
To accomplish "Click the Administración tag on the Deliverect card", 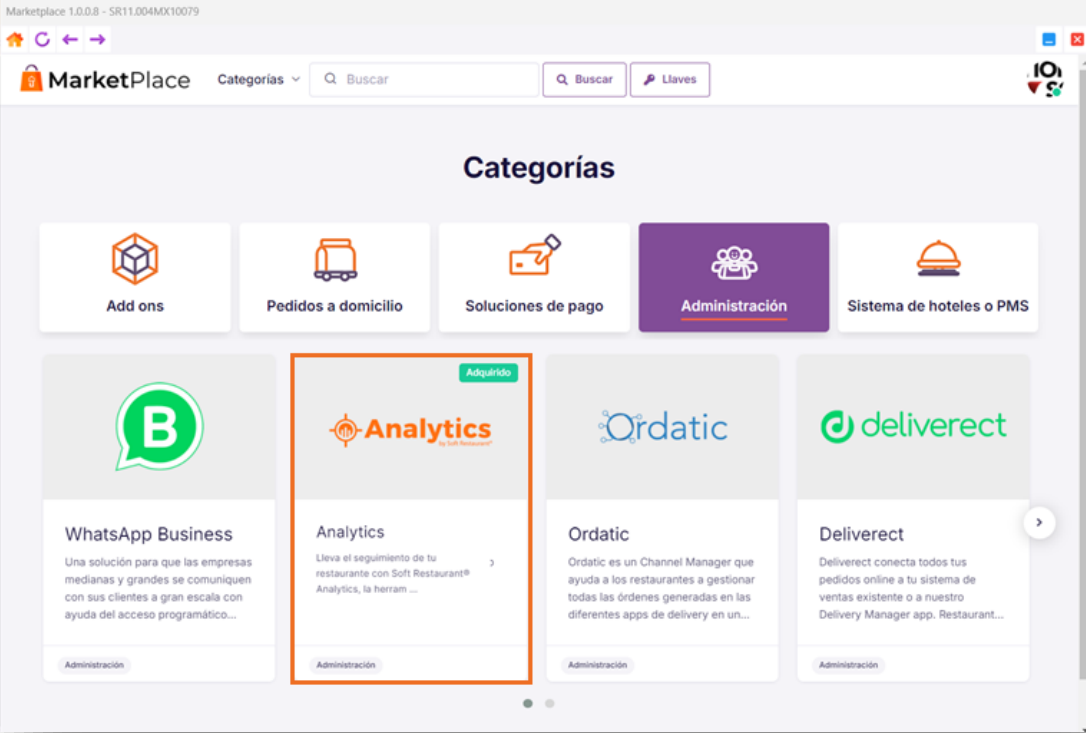I will [848, 665].
